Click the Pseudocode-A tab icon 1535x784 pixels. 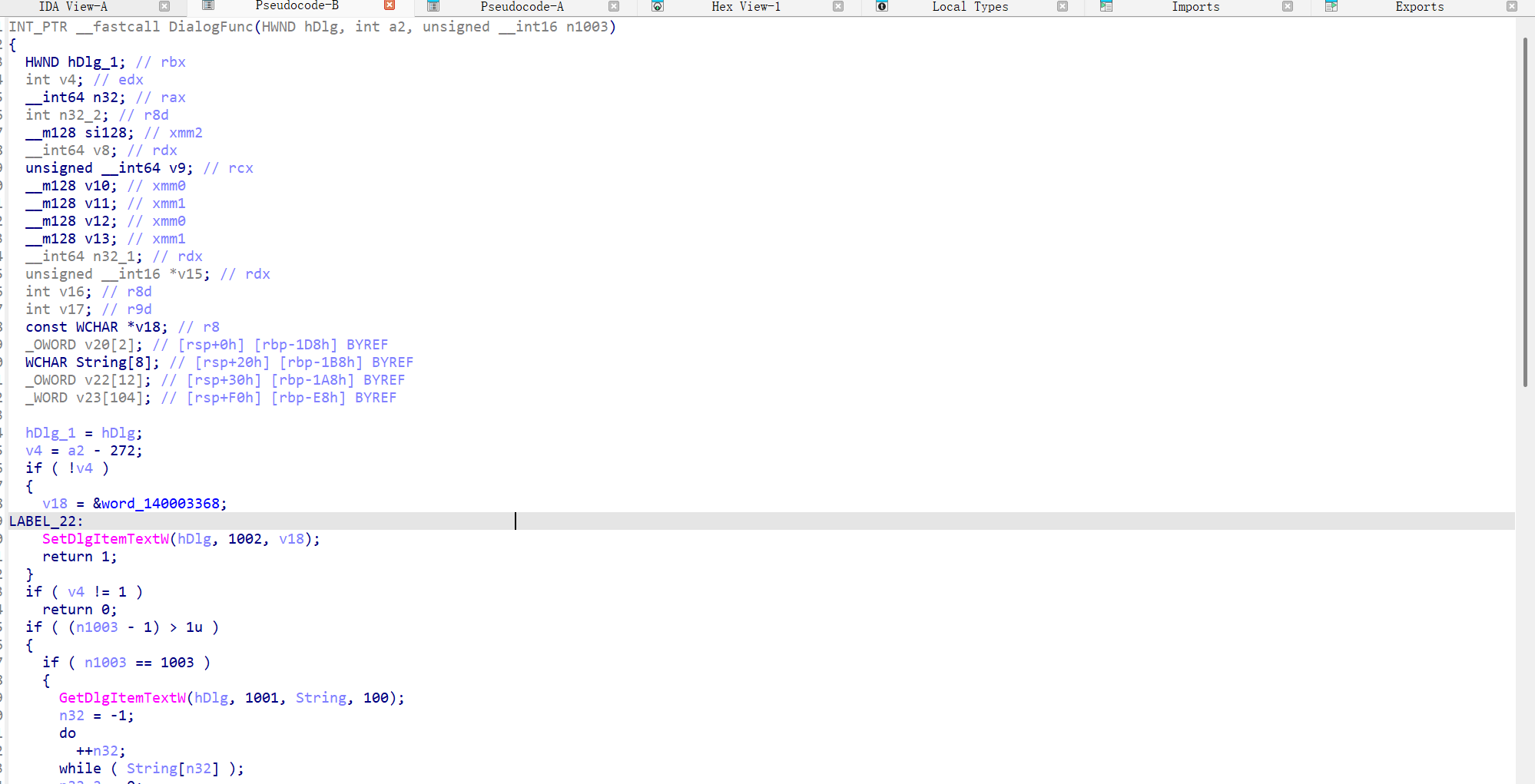click(x=433, y=6)
